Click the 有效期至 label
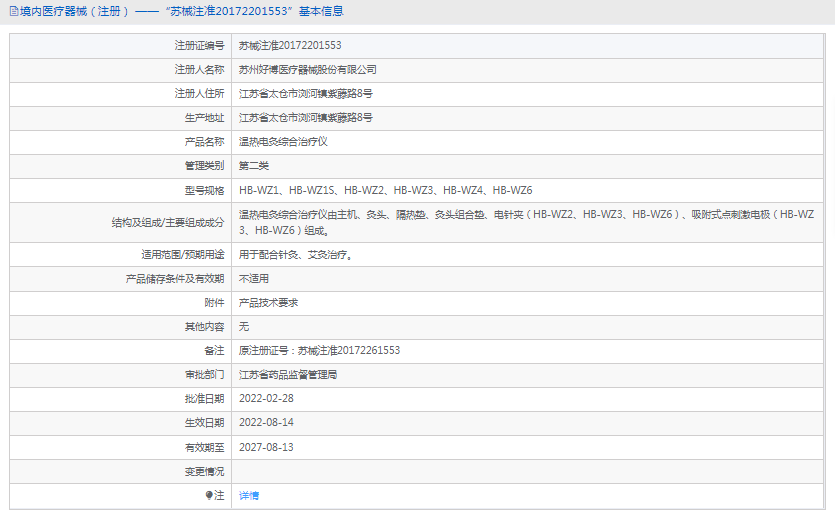The height and width of the screenshot is (516, 835). [x=204, y=447]
